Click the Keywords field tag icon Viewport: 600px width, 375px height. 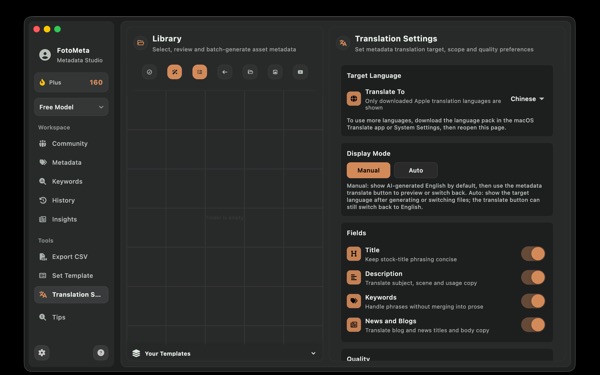[354, 301]
